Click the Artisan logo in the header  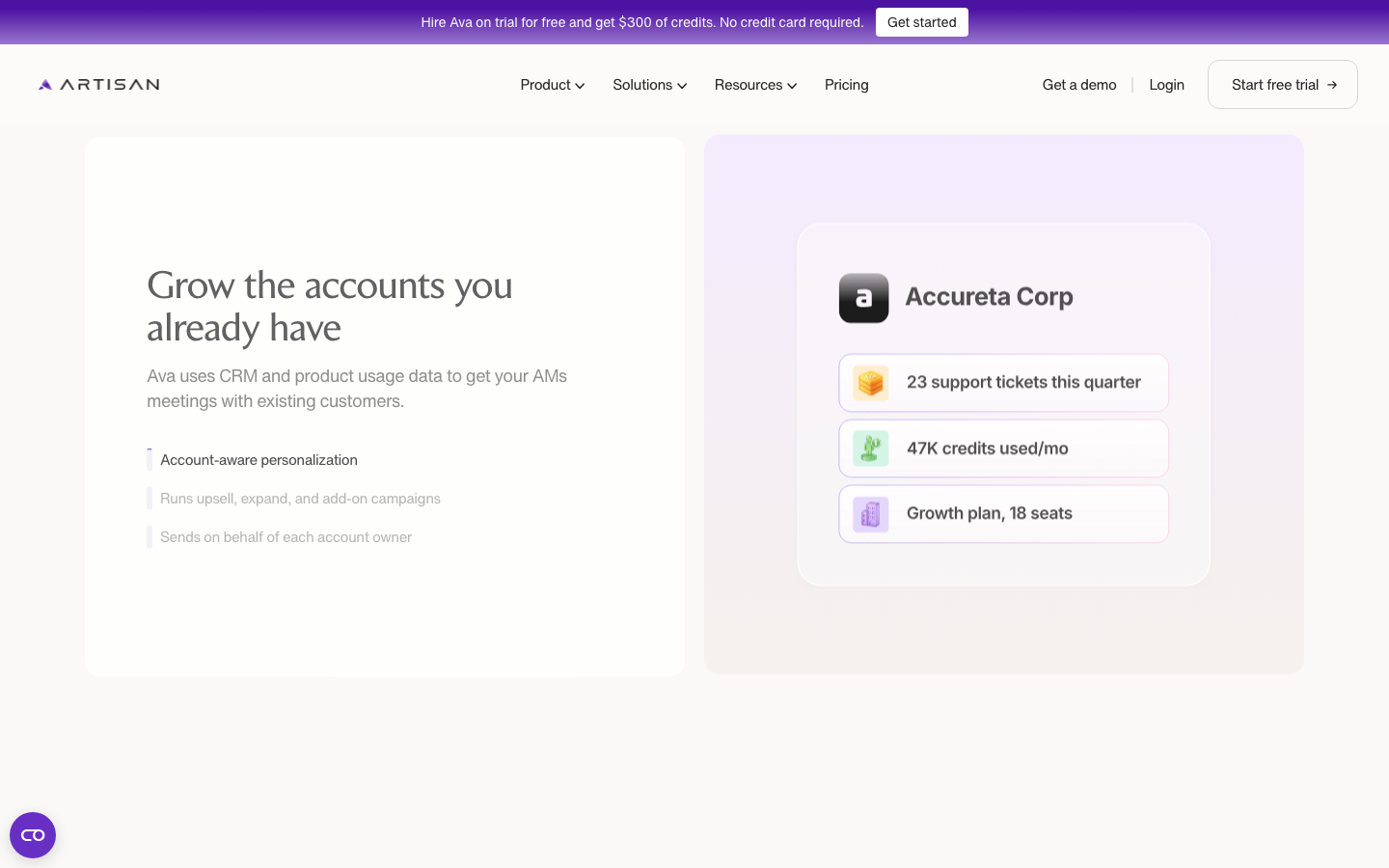pos(98,85)
